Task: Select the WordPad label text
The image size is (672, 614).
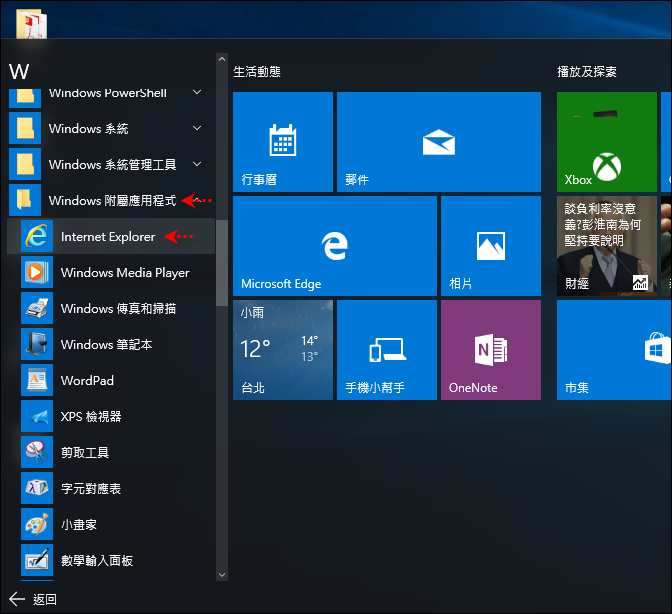Action: [87, 380]
